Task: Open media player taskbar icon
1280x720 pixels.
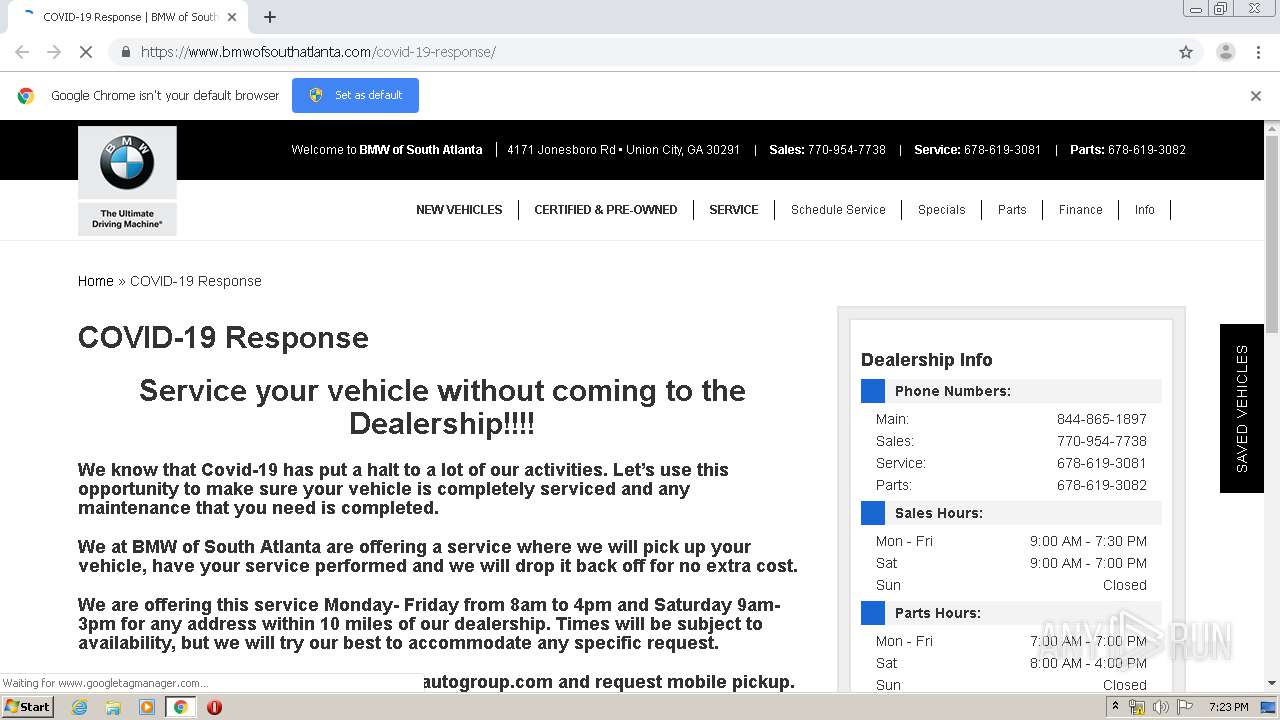Action: [147, 707]
